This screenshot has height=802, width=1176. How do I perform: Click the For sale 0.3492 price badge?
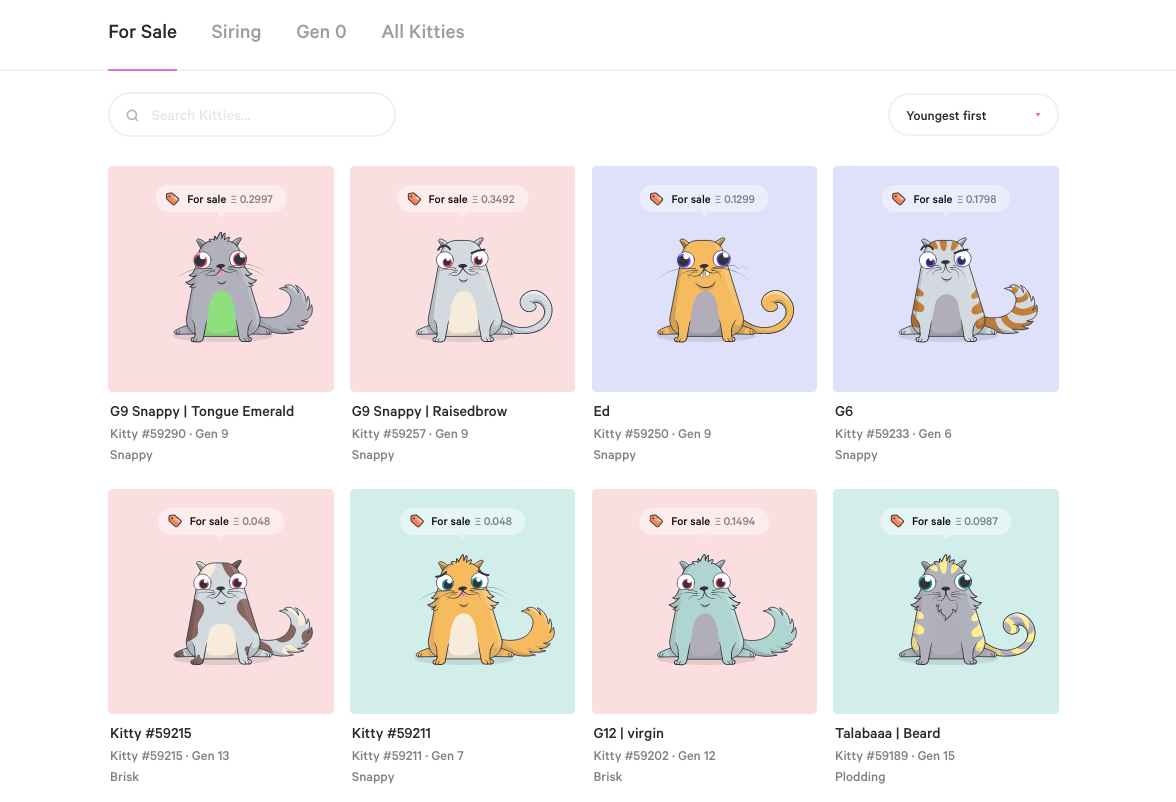[463, 199]
